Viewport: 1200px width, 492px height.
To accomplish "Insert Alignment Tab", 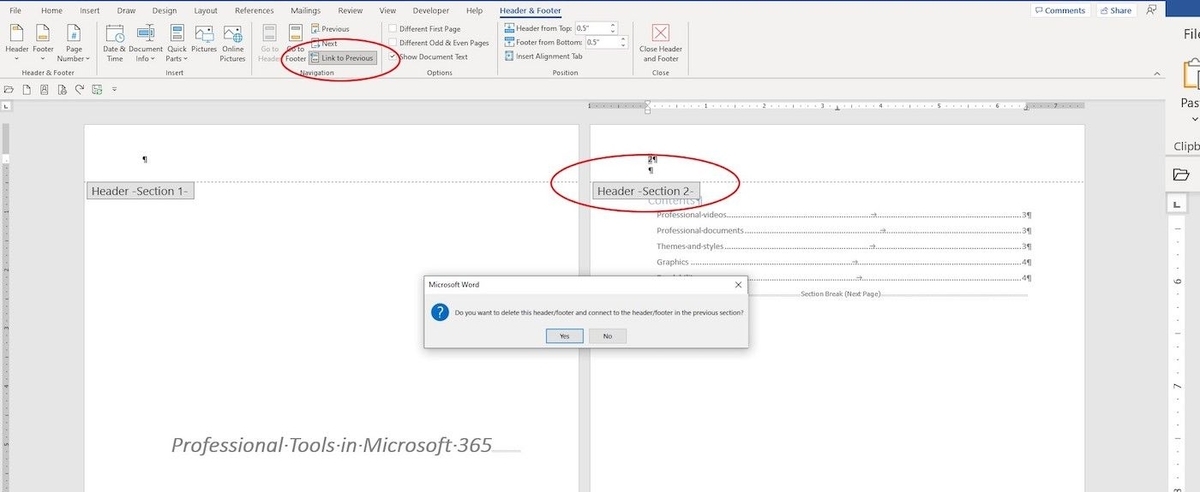I will coord(543,57).
